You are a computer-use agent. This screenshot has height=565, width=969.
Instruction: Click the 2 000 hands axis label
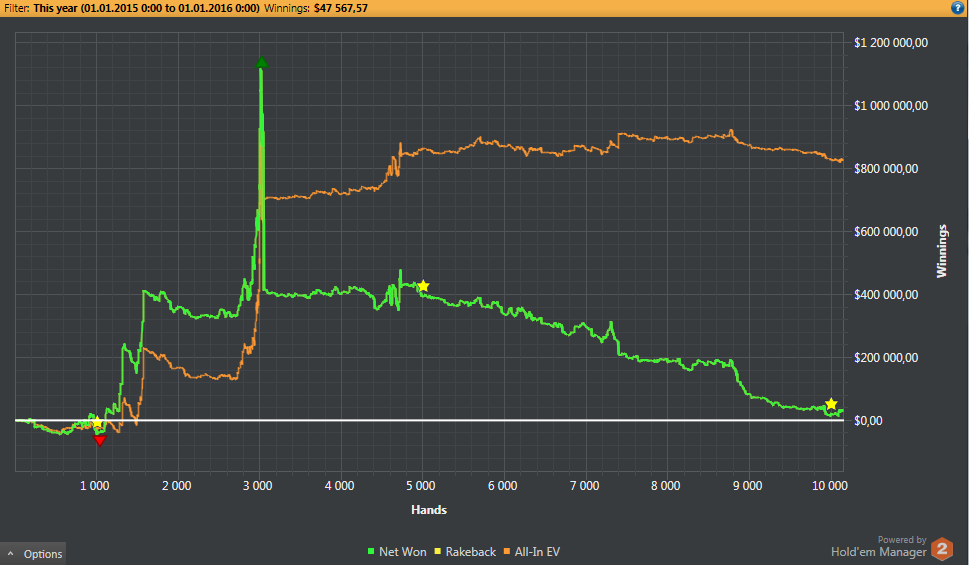[x=177, y=486]
